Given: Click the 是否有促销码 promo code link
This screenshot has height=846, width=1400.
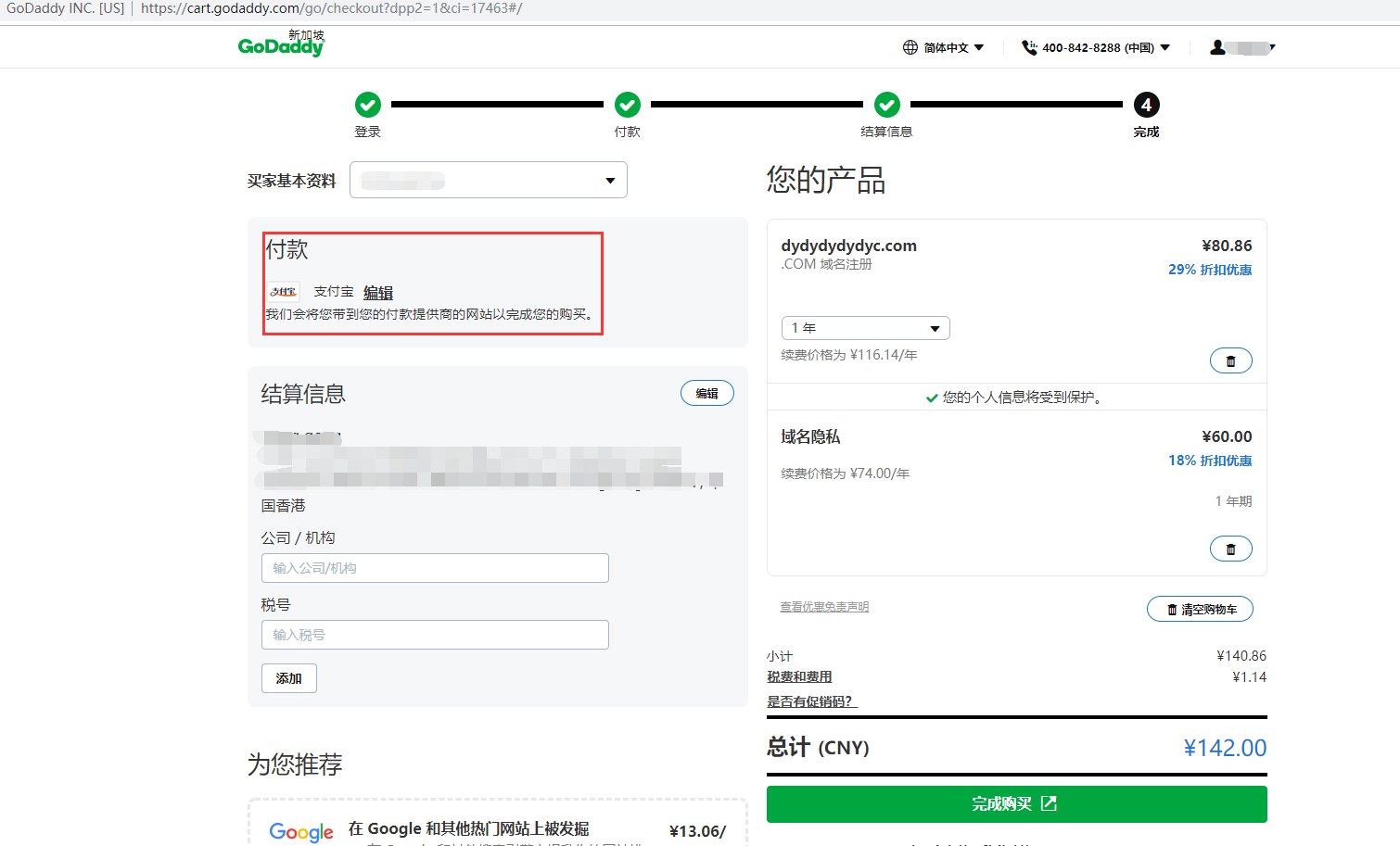Looking at the screenshot, I should (811, 701).
